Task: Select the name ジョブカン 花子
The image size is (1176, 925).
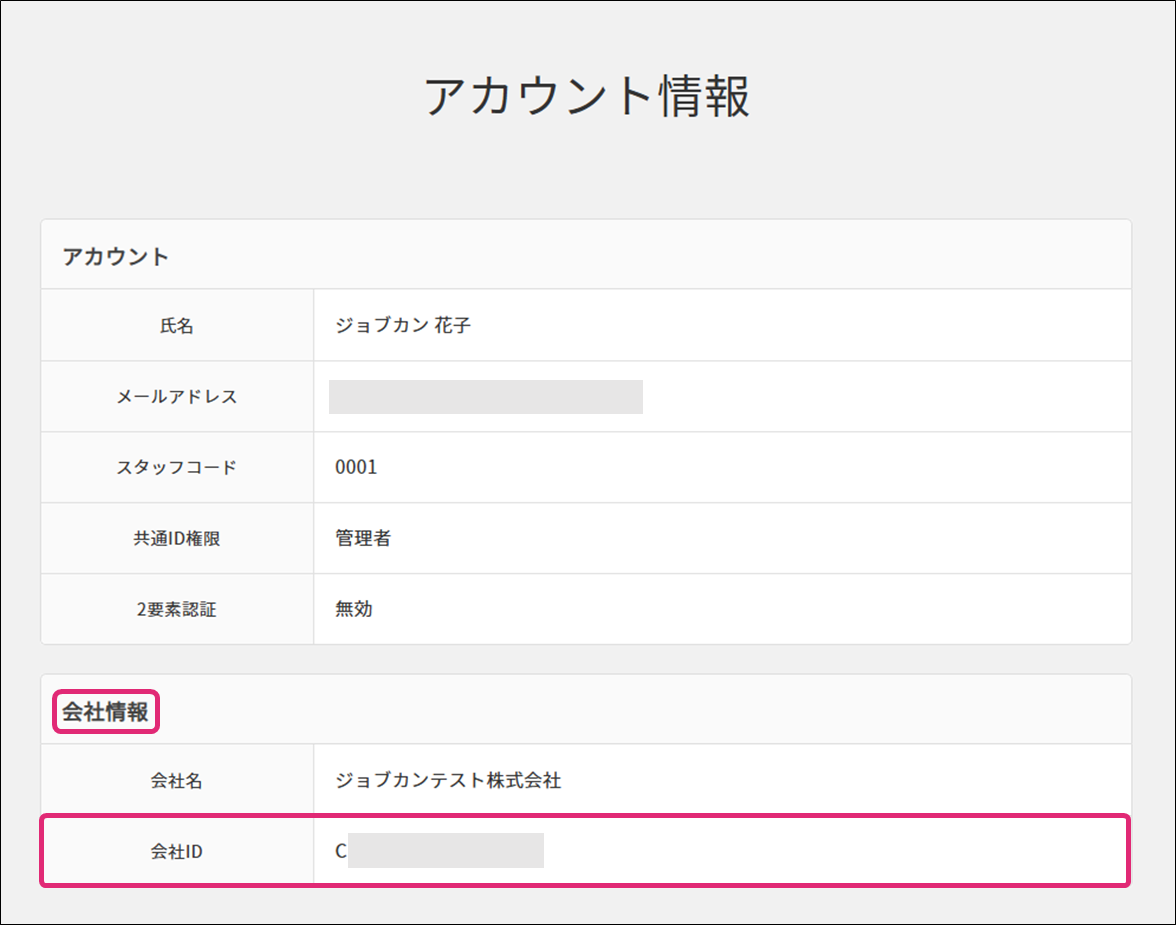Action: click(403, 326)
